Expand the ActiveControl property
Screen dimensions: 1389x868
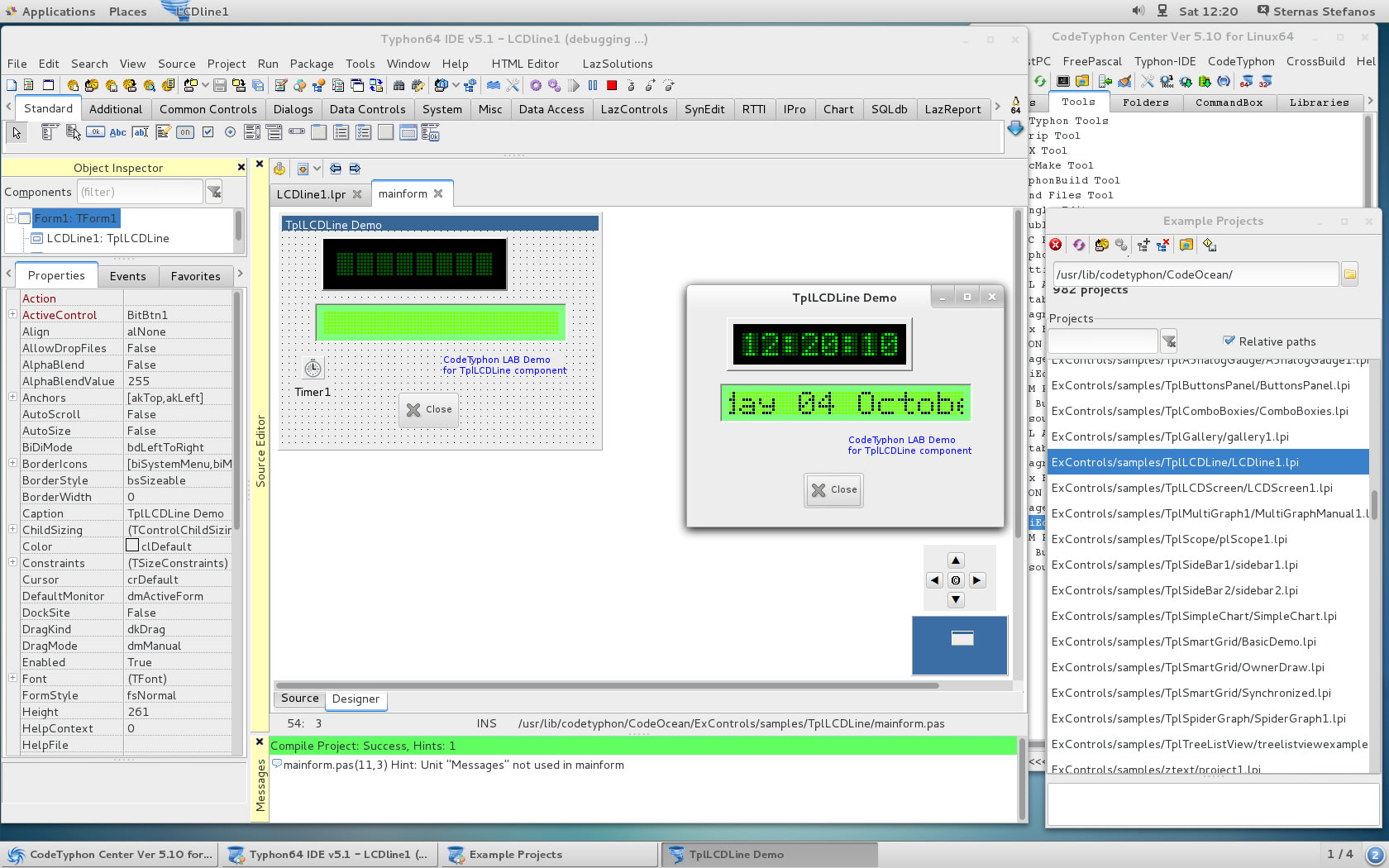click(12, 314)
